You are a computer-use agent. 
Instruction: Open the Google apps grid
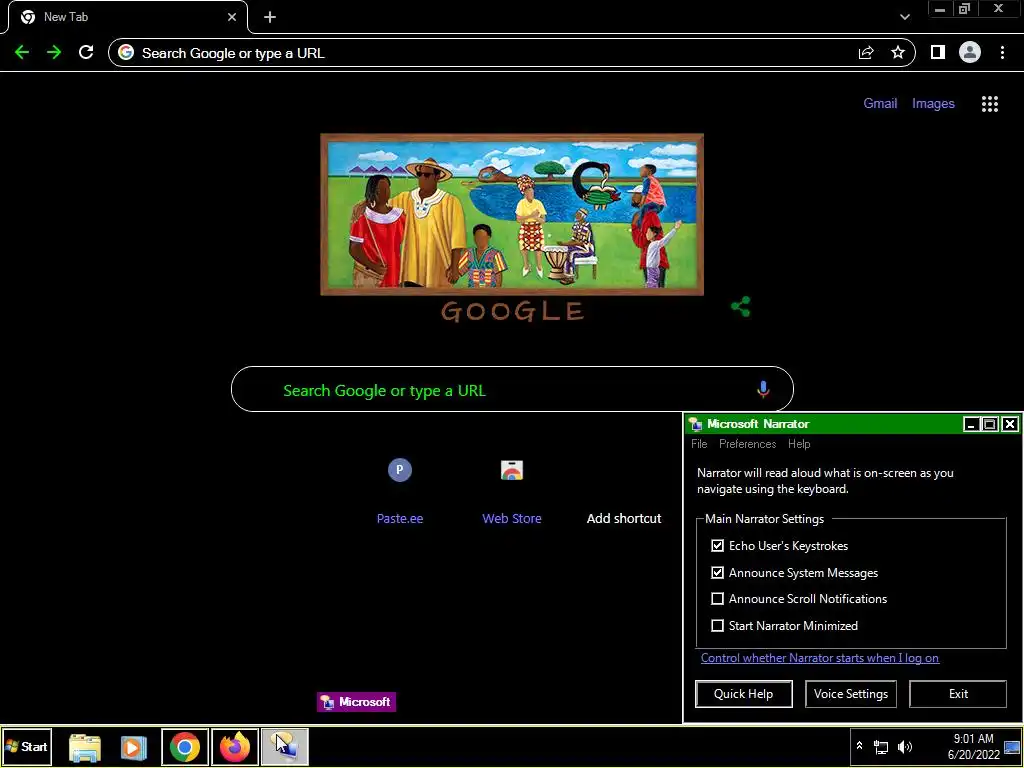(990, 104)
